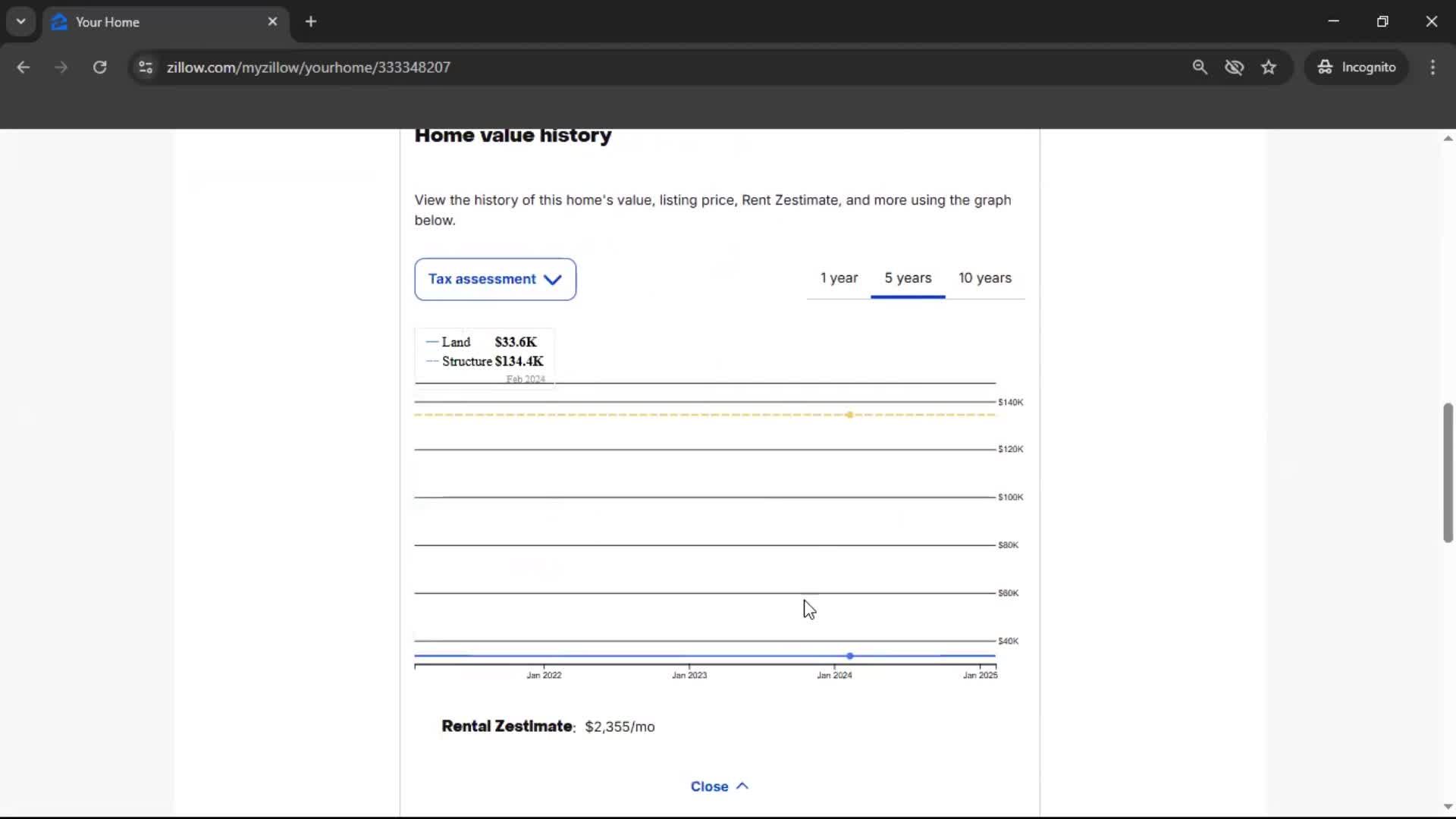Click the third-party cookies blocked eye icon
Viewport: 1456px width, 819px height.
pos(1235,67)
